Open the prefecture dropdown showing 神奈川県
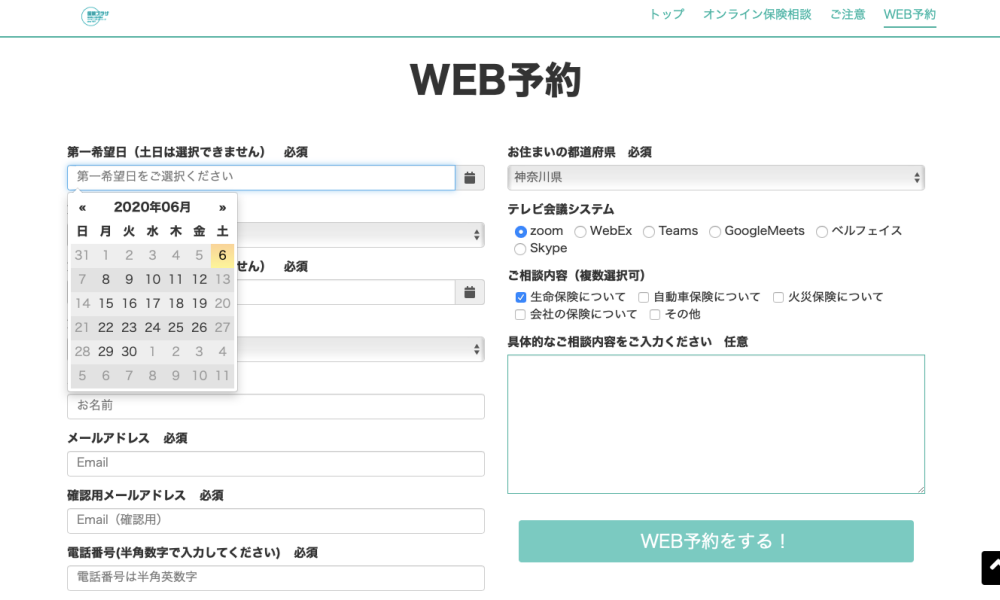This screenshot has height=600, width=1000. pyautogui.click(x=715, y=177)
